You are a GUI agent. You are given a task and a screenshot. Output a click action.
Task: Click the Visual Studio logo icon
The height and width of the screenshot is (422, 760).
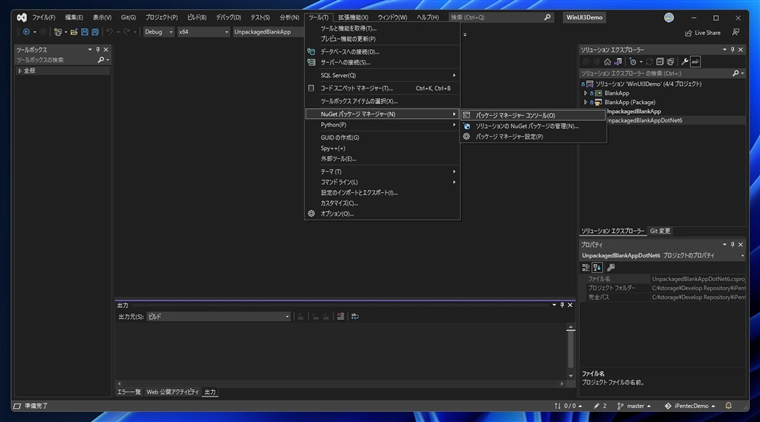tap(21, 17)
